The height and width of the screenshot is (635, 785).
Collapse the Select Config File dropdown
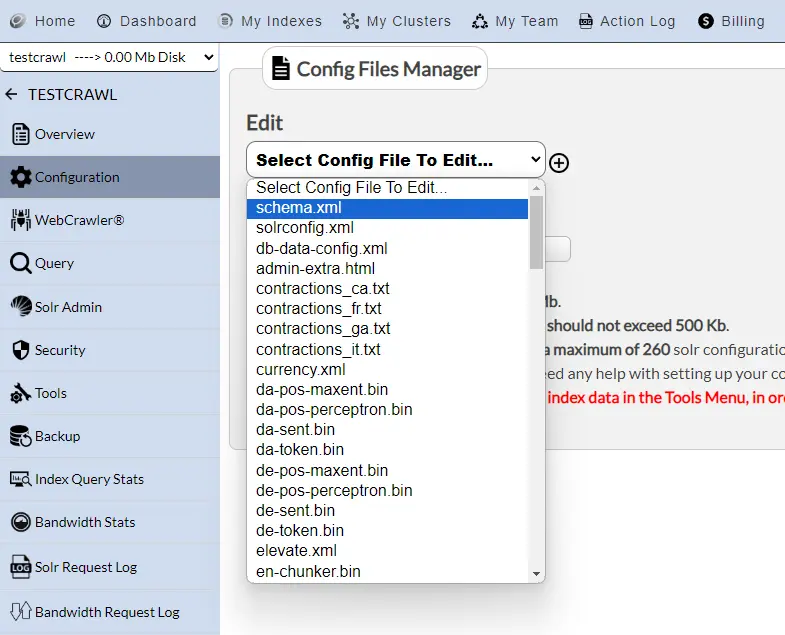(395, 160)
